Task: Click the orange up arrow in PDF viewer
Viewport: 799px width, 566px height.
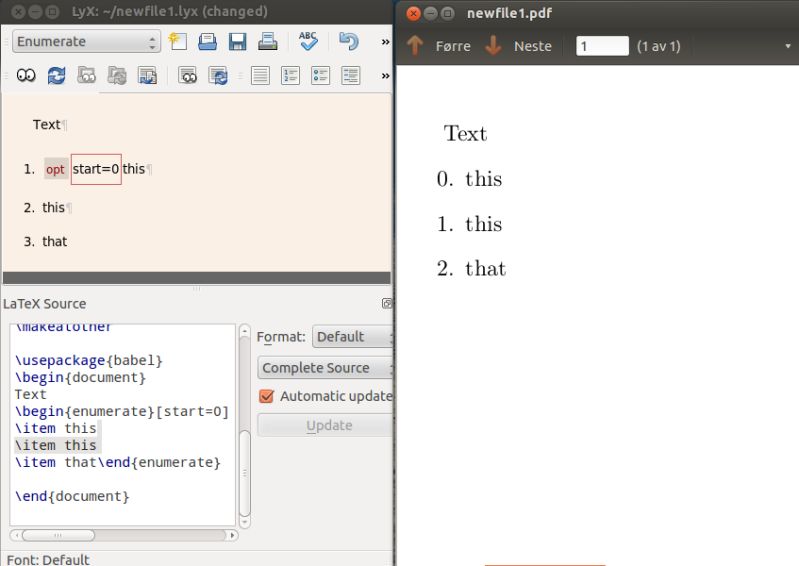Action: tap(415, 46)
